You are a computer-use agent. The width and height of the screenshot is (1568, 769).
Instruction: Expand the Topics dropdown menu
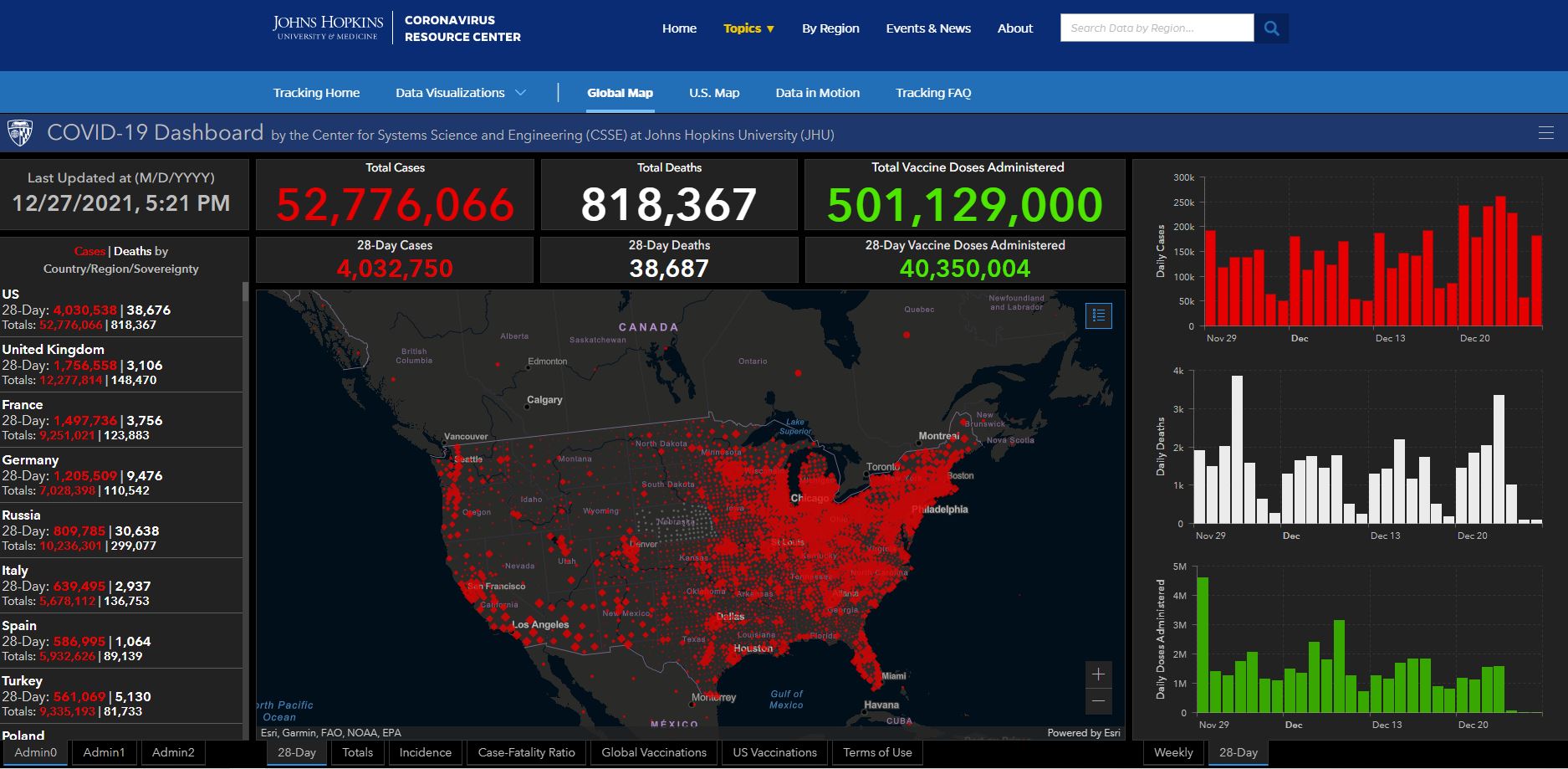coord(748,28)
